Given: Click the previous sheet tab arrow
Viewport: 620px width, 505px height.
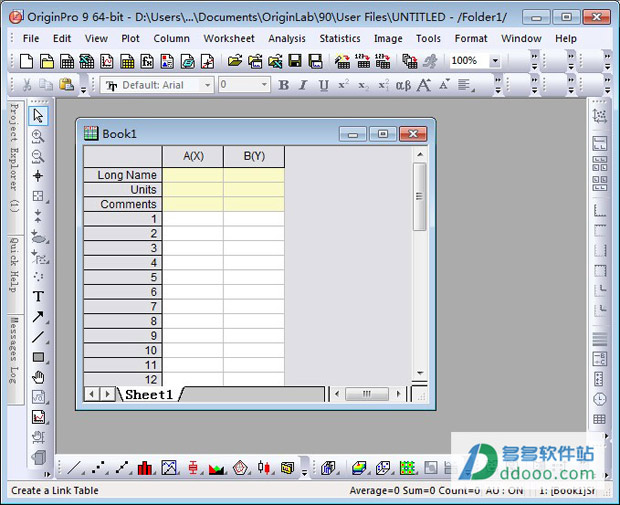Looking at the screenshot, I should 92,394.
